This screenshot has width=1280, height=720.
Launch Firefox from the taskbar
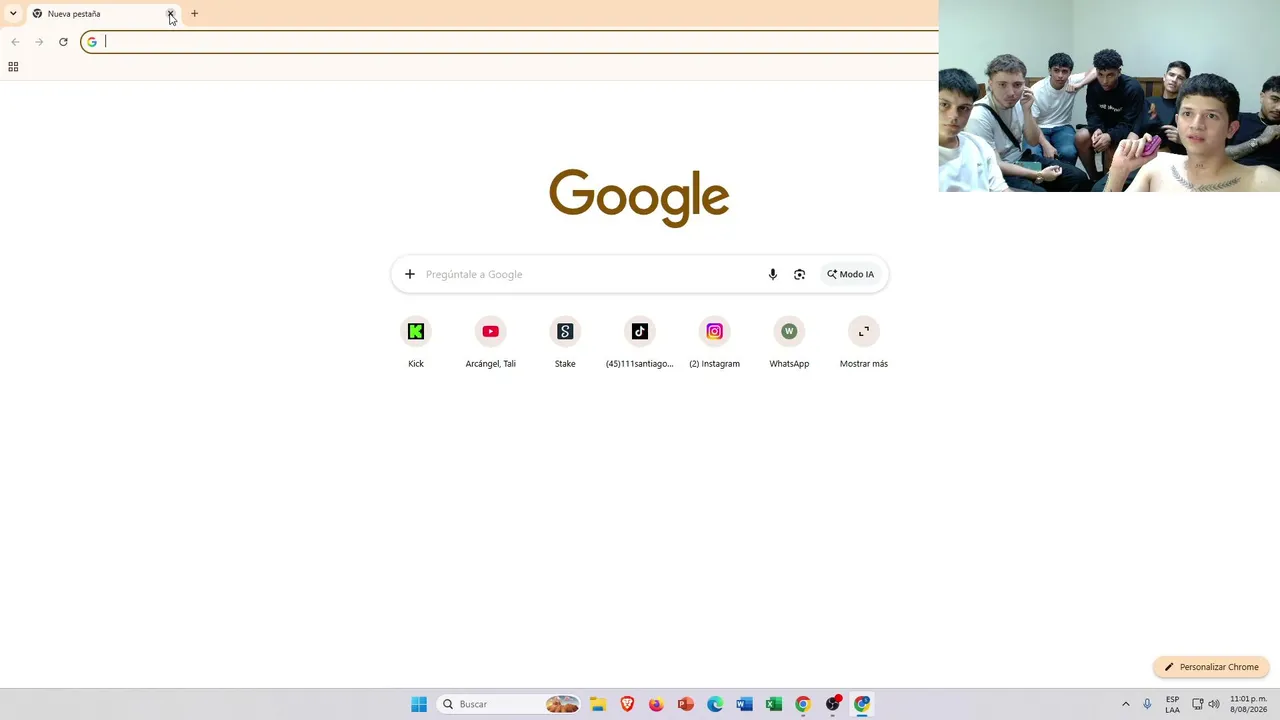pyautogui.click(x=656, y=704)
